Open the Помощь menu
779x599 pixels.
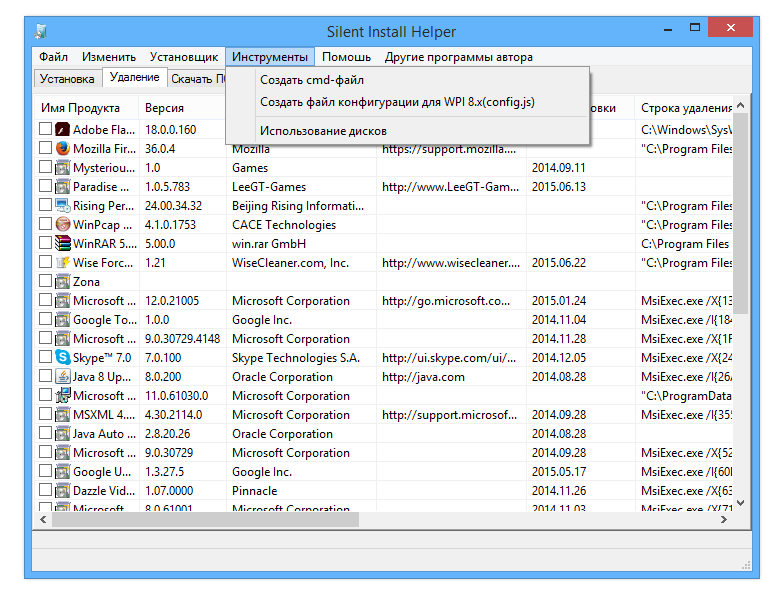click(x=346, y=57)
